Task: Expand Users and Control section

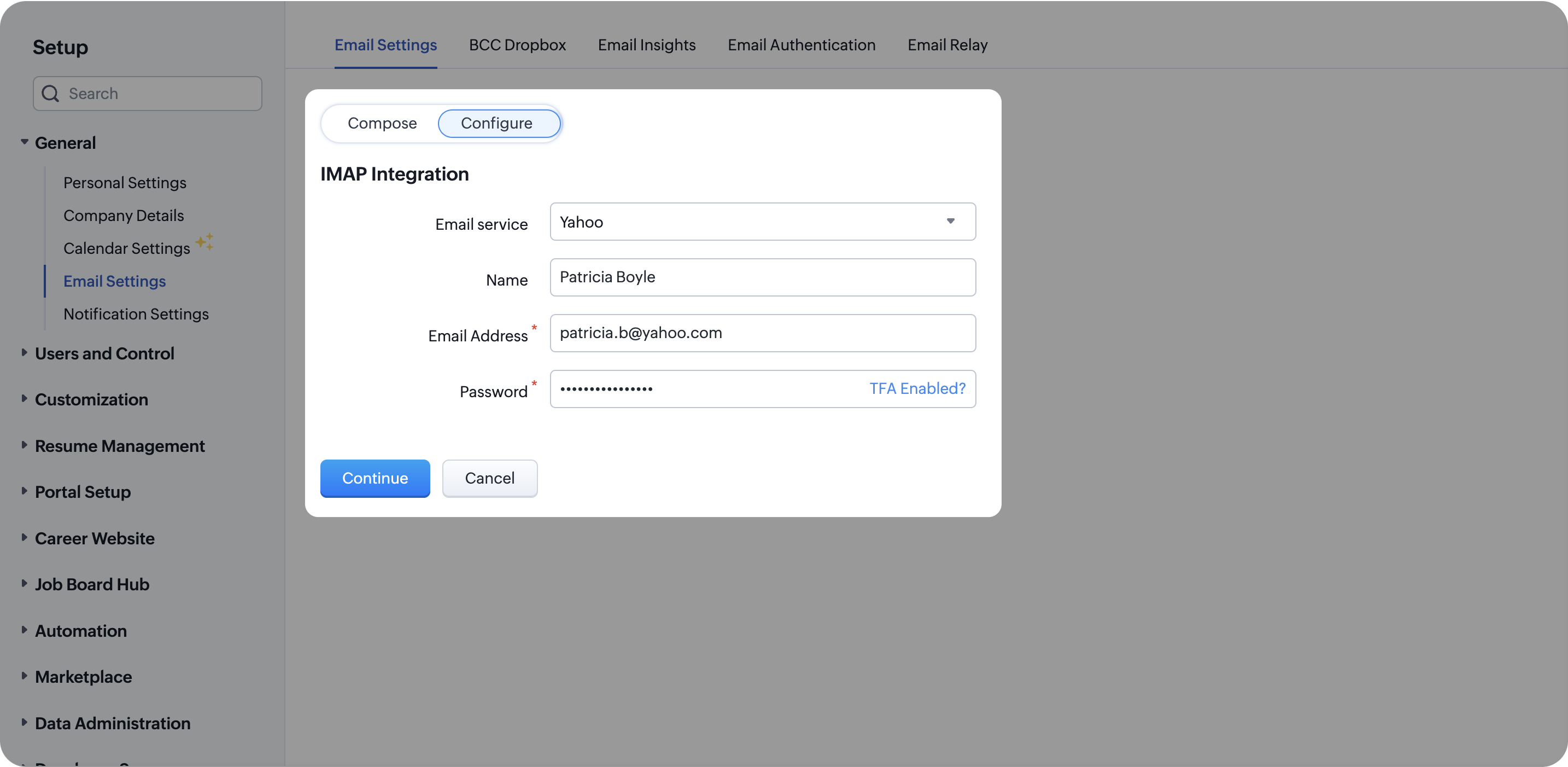Action: tap(25, 353)
